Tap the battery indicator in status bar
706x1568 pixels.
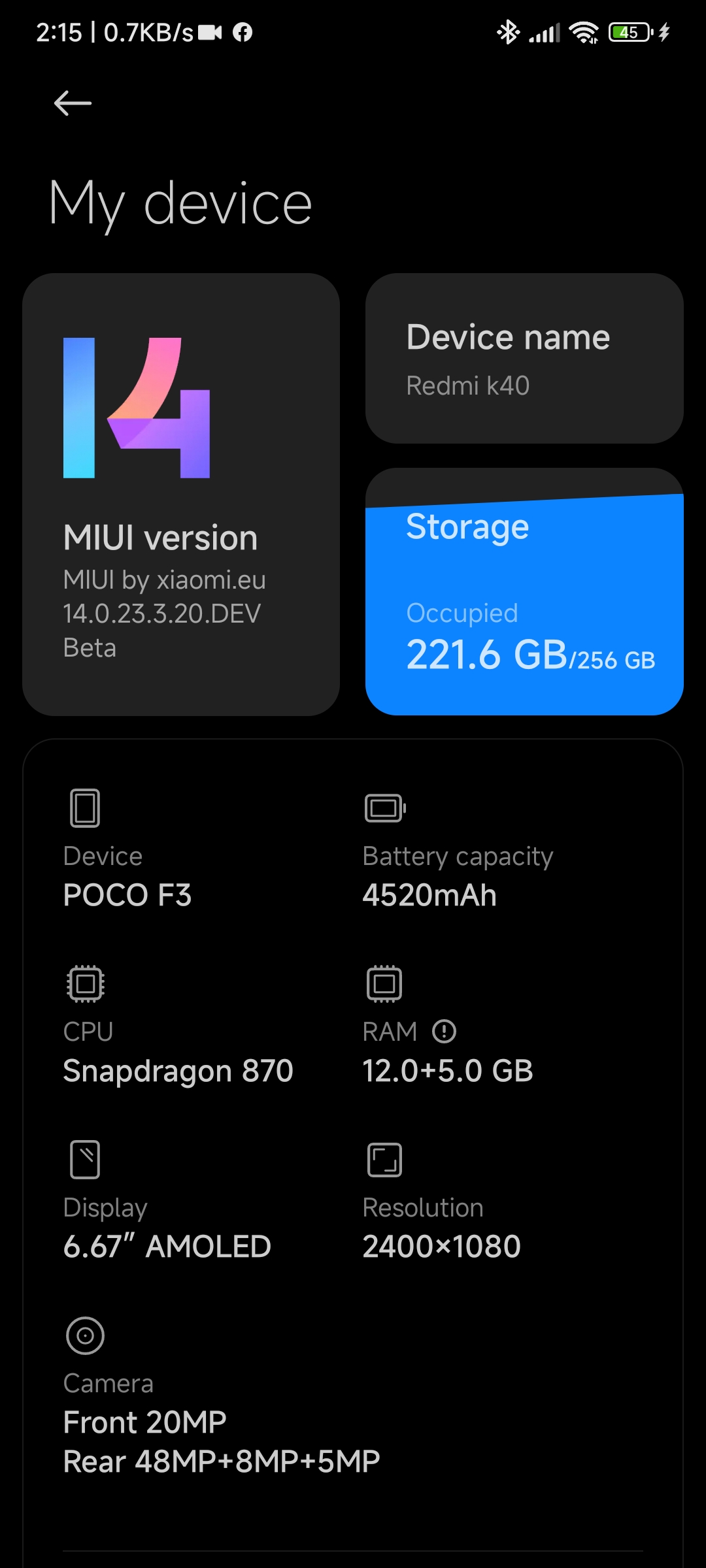coord(631,32)
